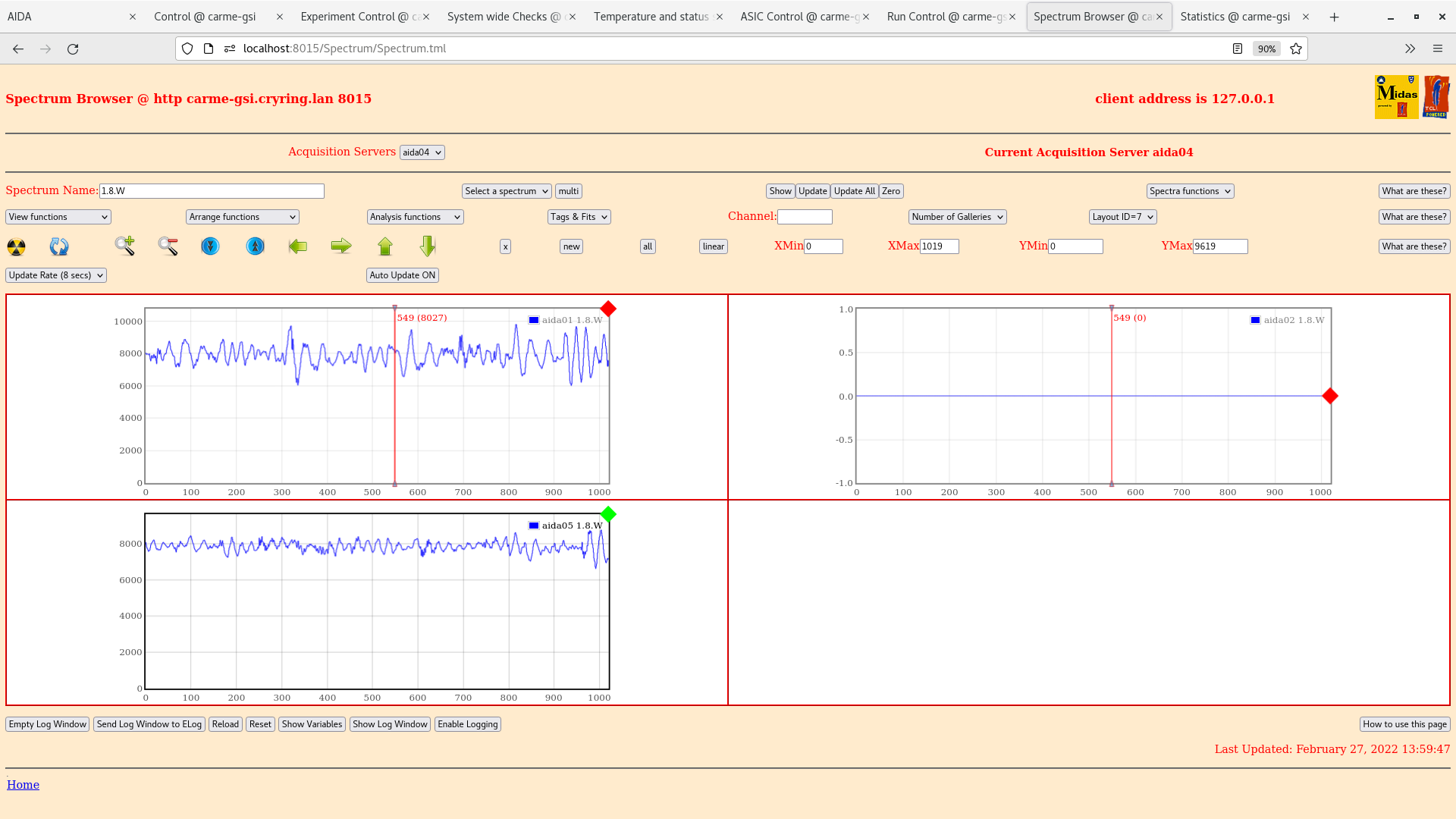Image resolution: width=1456 pixels, height=819 pixels.
Task: Click the zoom out magnifier icon
Action: pos(168,246)
